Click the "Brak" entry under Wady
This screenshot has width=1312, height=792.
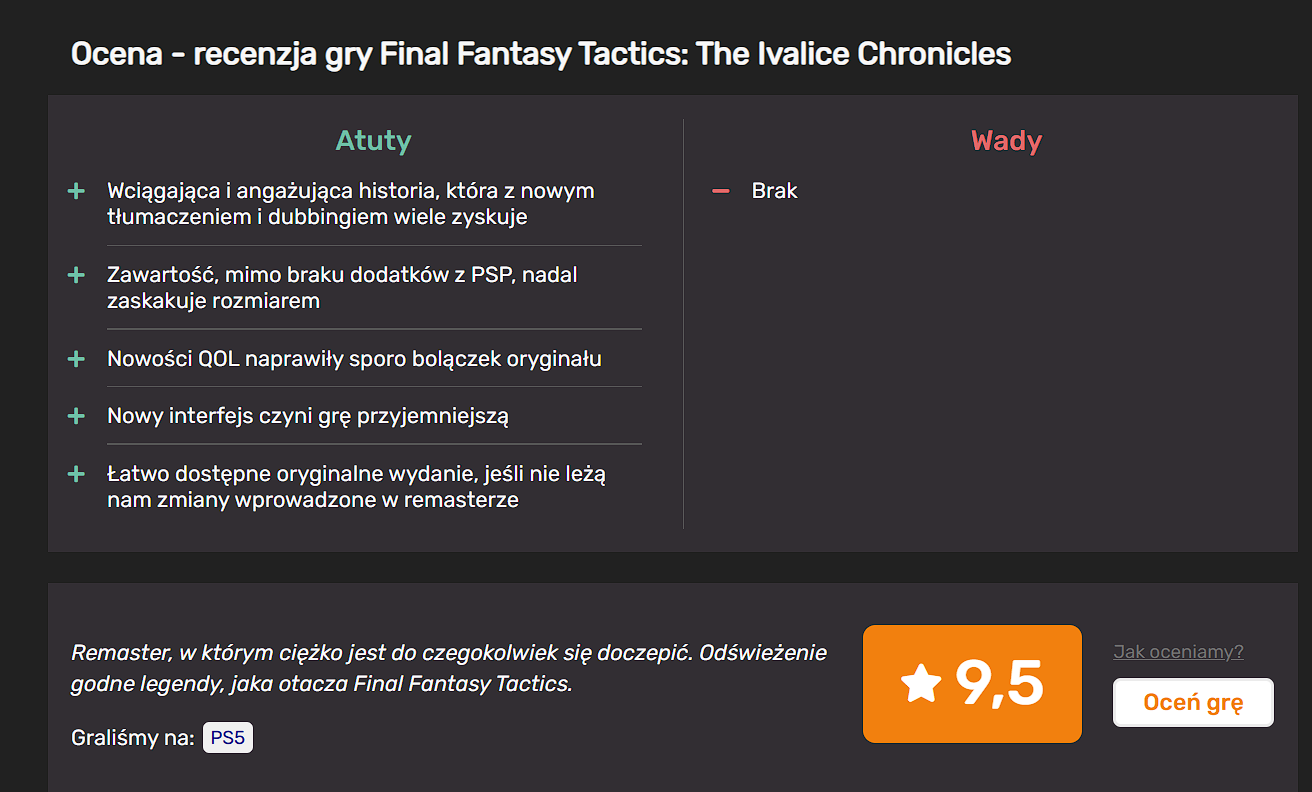click(775, 191)
